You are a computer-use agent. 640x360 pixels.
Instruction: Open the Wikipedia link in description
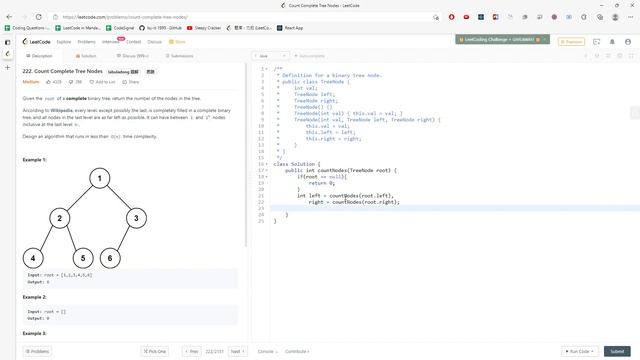62,111
